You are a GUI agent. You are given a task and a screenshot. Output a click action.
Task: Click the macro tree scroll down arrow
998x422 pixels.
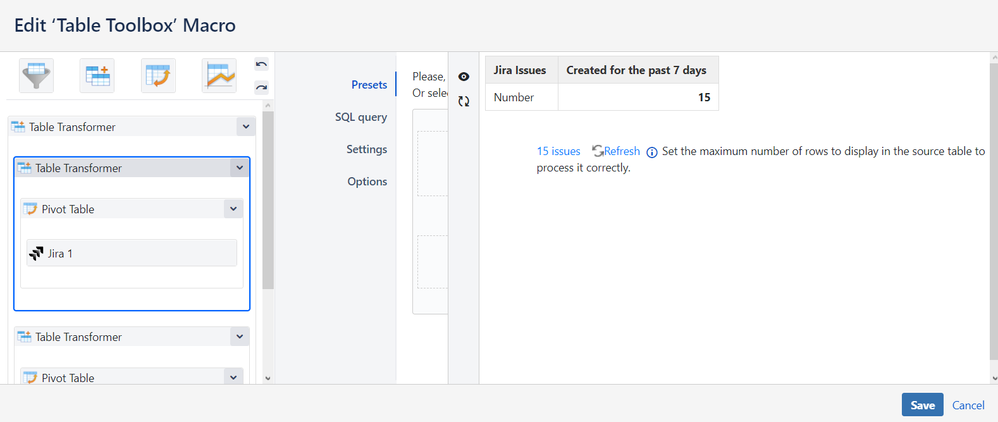(268, 378)
